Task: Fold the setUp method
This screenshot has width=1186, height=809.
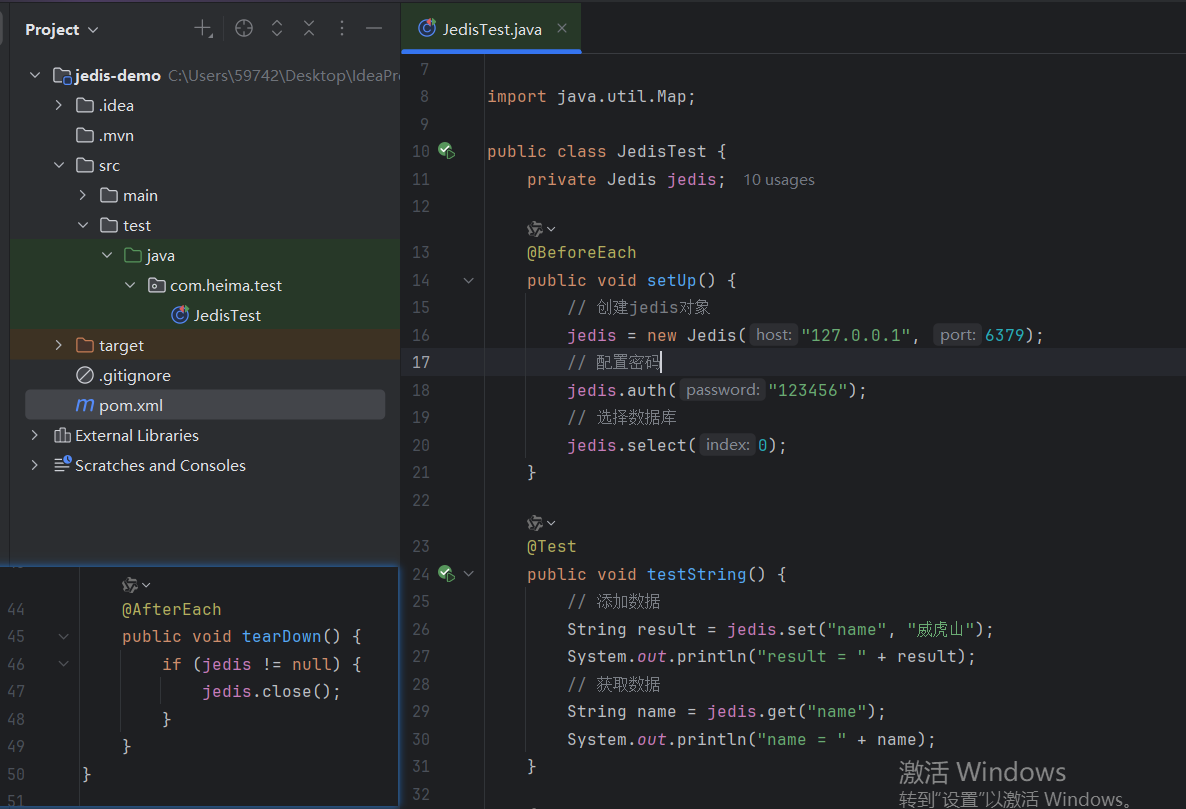Action: [x=469, y=281]
